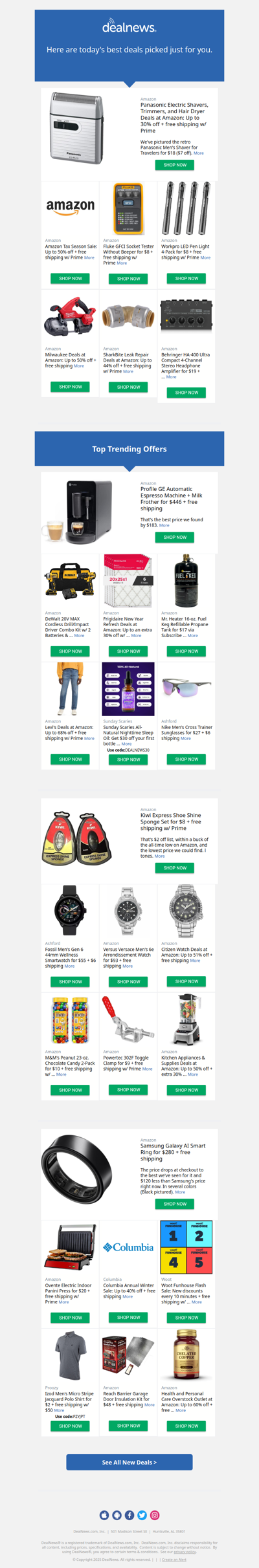Open the Twitter social icon
Screen dimensions: 259x1568
[x=142, y=1515]
